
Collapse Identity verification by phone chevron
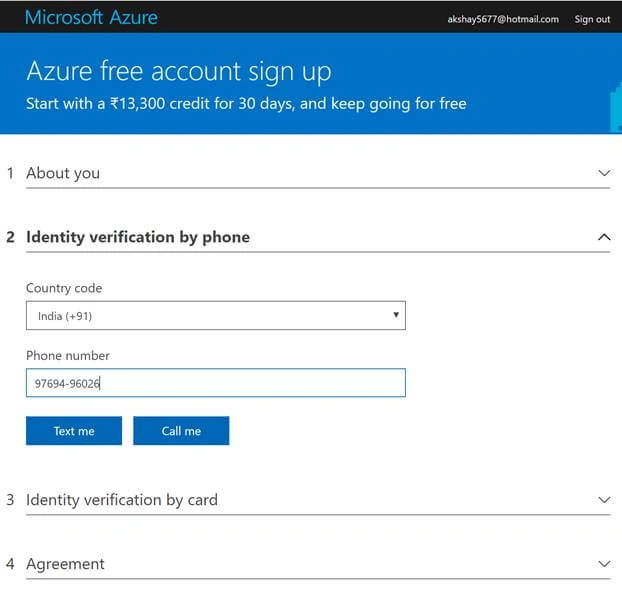point(604,237)
